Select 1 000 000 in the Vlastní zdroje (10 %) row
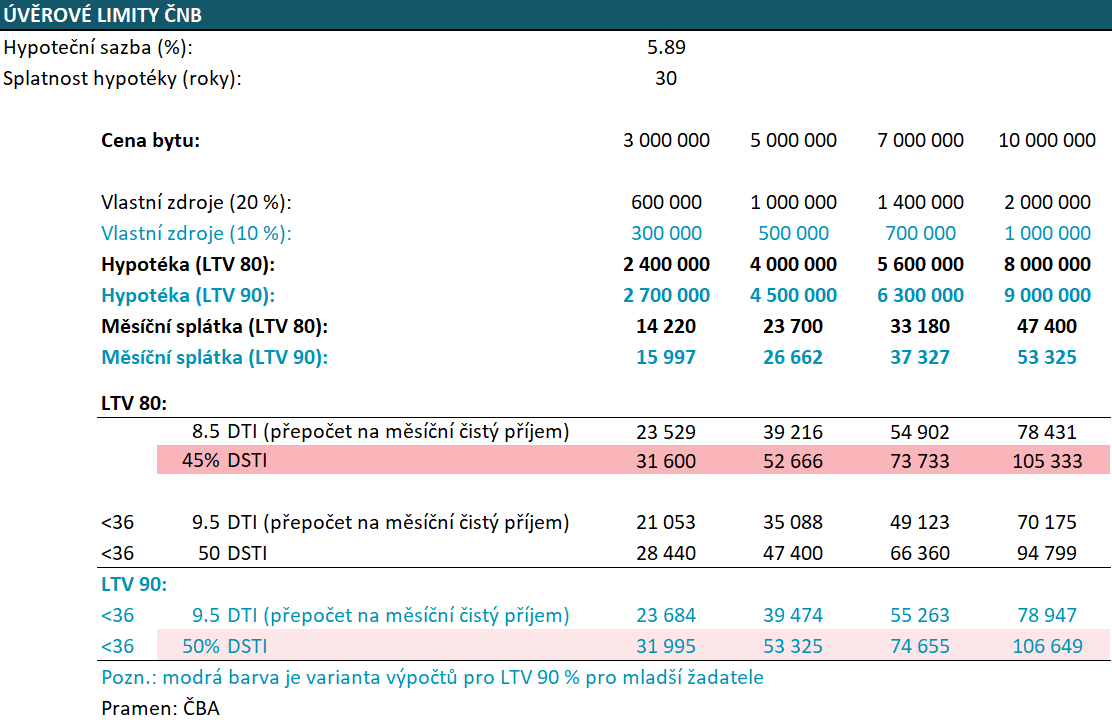 pyautogui.click(x=1047, y=233)
